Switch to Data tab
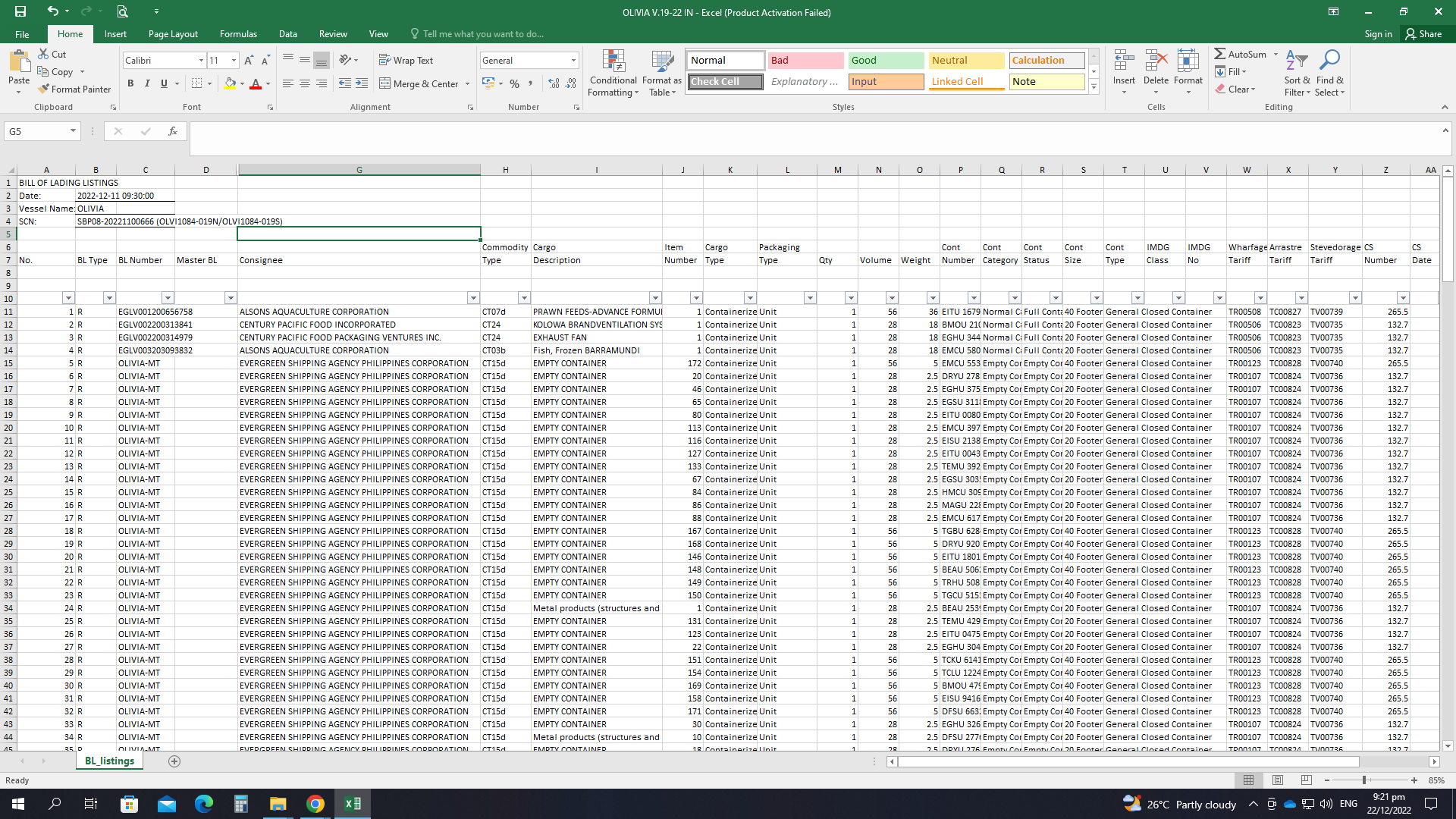This screenshot has height=819, width=1456. pos(287,34)
